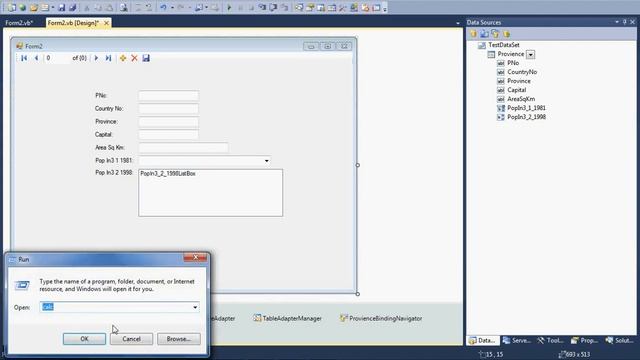Click the Capital text box on form
The image size is (640, 360).
[x=169, y=135]
